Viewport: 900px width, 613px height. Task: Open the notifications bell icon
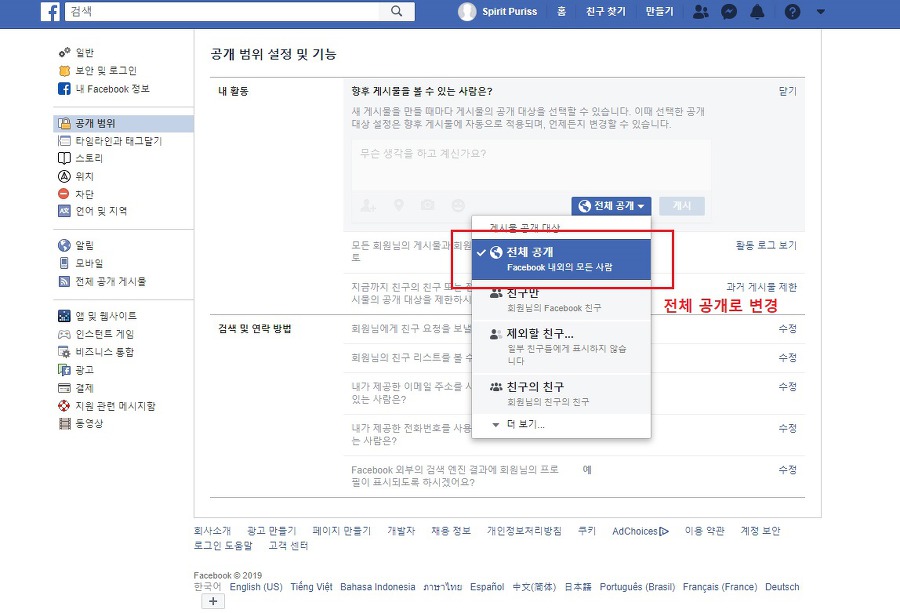(758, 11)
